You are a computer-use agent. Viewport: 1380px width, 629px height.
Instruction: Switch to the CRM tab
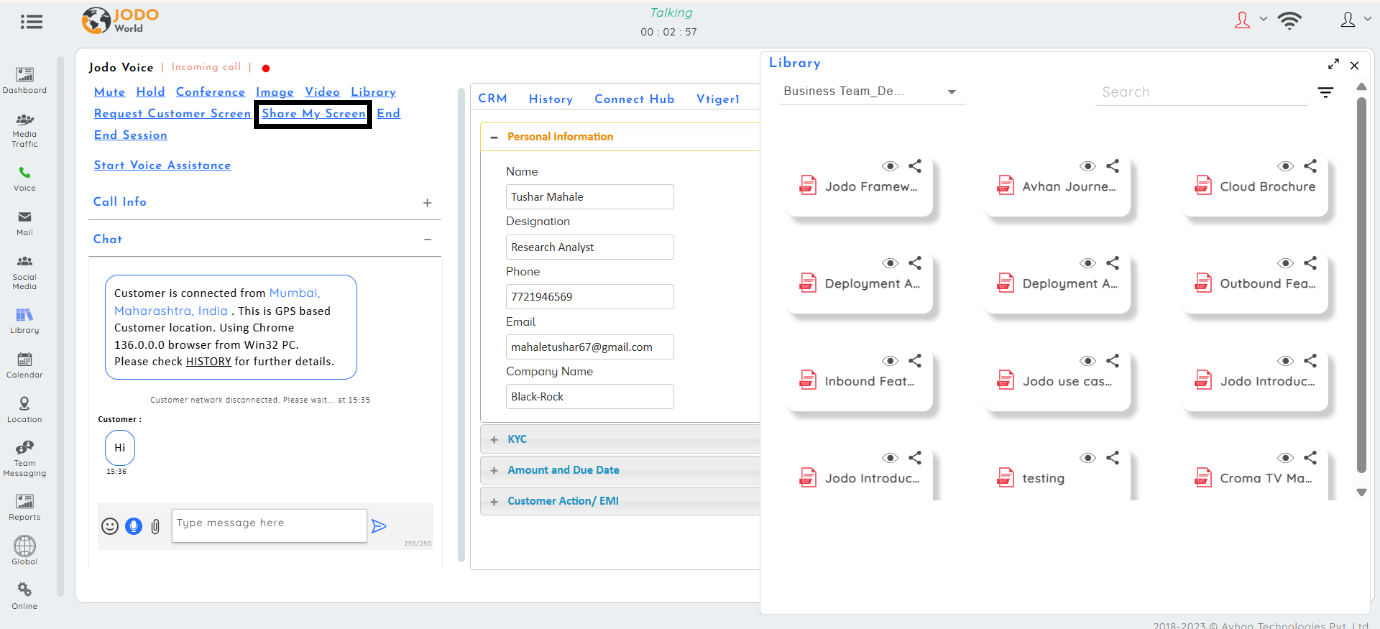(493, 99)
